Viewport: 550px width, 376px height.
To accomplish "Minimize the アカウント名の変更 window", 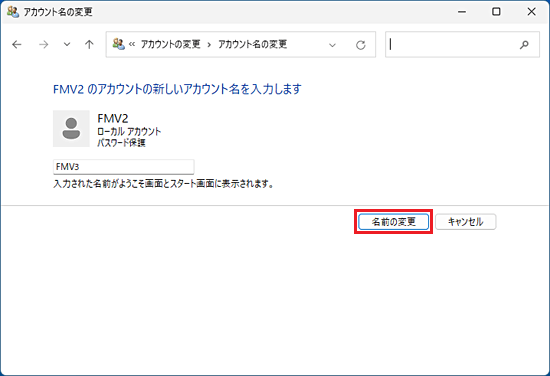I will (x=462, y=12).
